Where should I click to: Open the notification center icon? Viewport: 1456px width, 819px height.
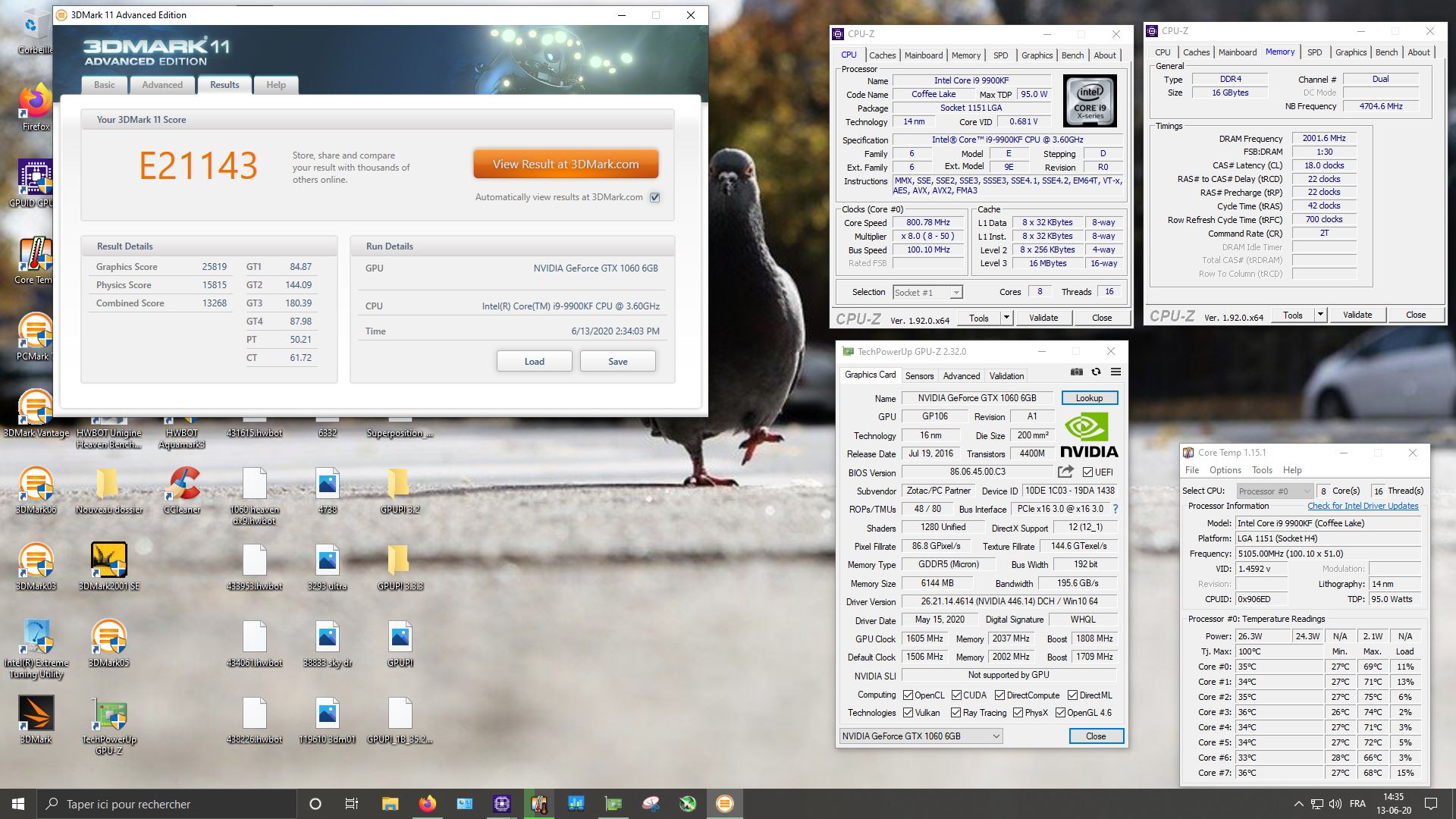pyautogui.click(x=1431, y=804)
